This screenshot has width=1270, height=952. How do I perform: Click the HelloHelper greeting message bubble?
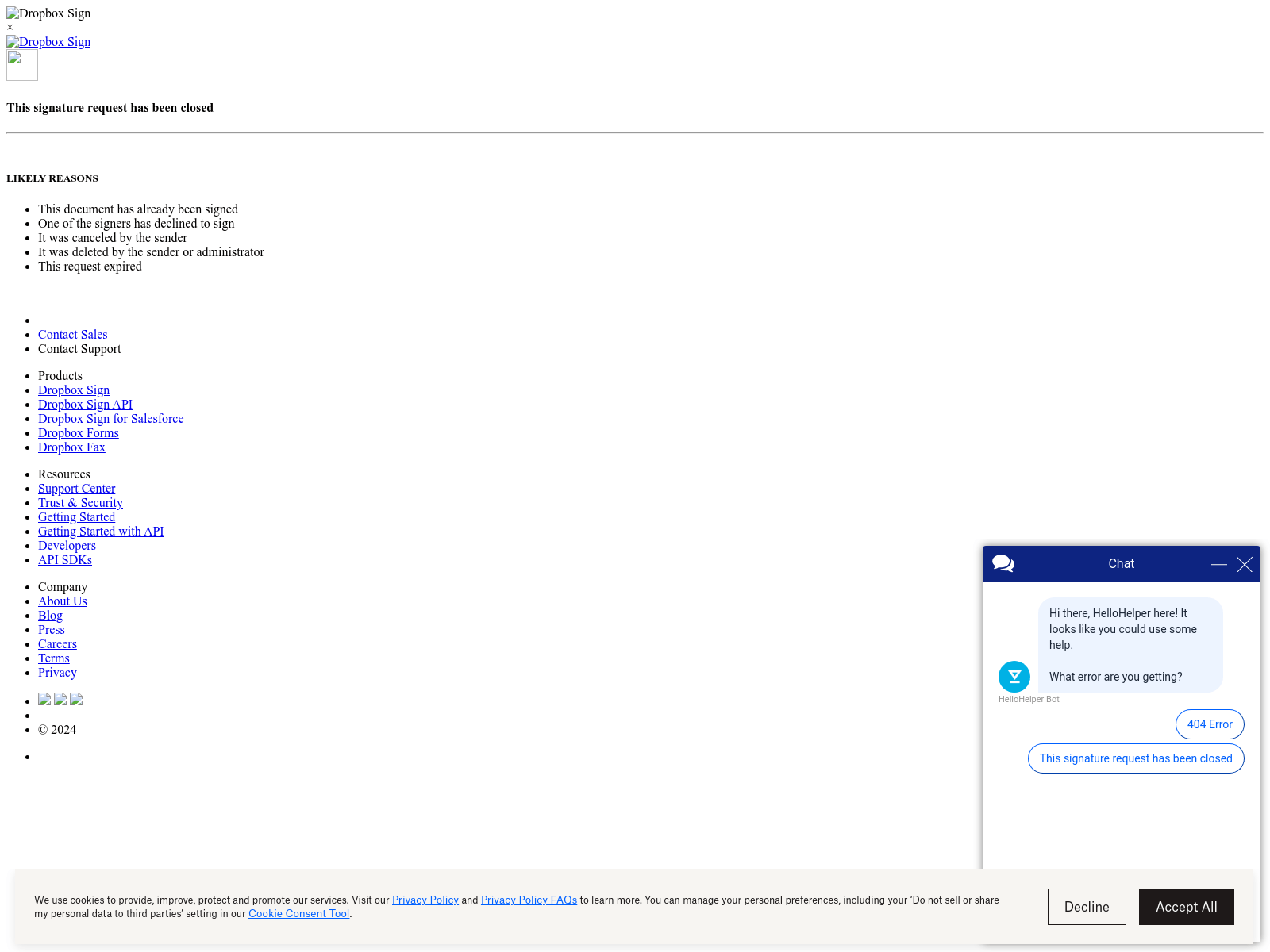pyautogui.click(x=1130, y=645)
